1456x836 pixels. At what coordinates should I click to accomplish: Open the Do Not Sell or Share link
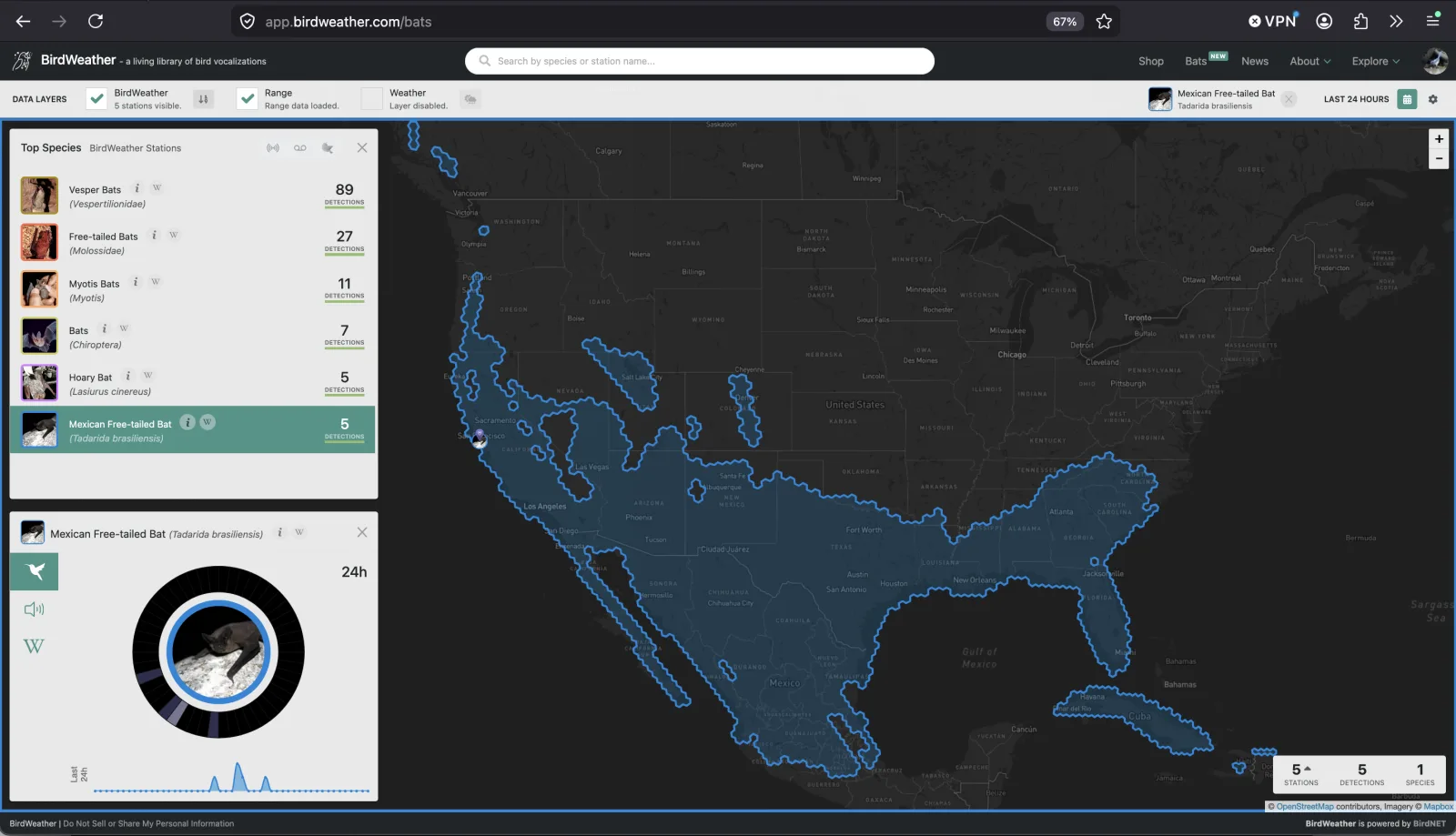(x=148, y=823)
